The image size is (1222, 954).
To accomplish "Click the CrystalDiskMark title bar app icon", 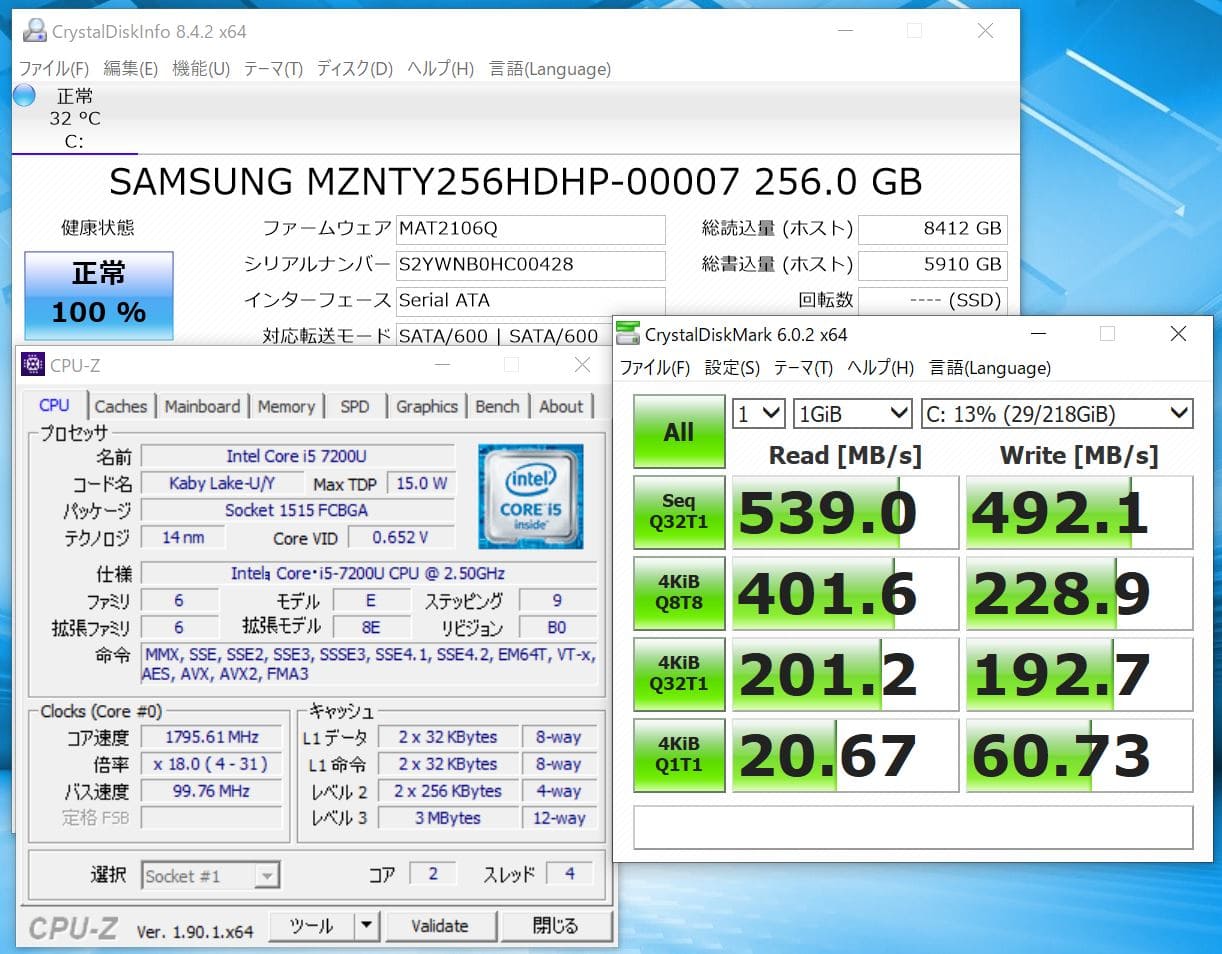I will 628,333.
